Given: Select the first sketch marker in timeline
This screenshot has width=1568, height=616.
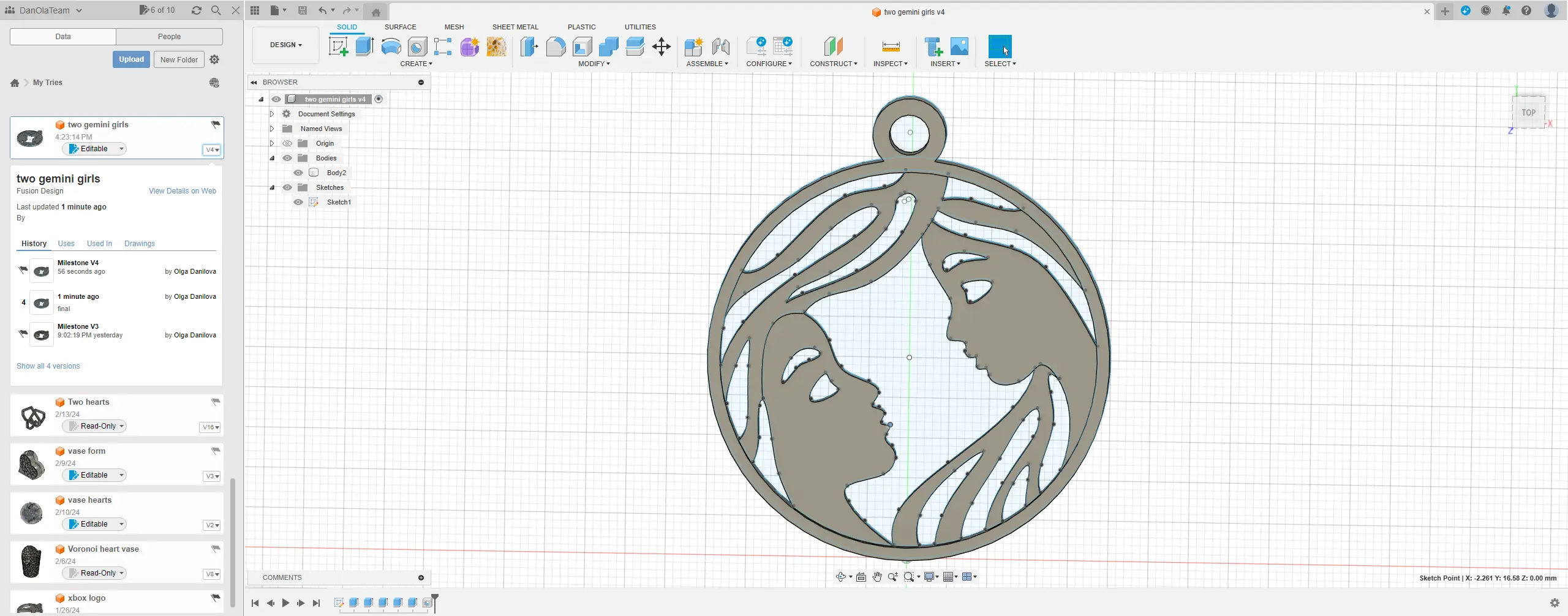Looking at the screenshot, I should tap(339, 603).
